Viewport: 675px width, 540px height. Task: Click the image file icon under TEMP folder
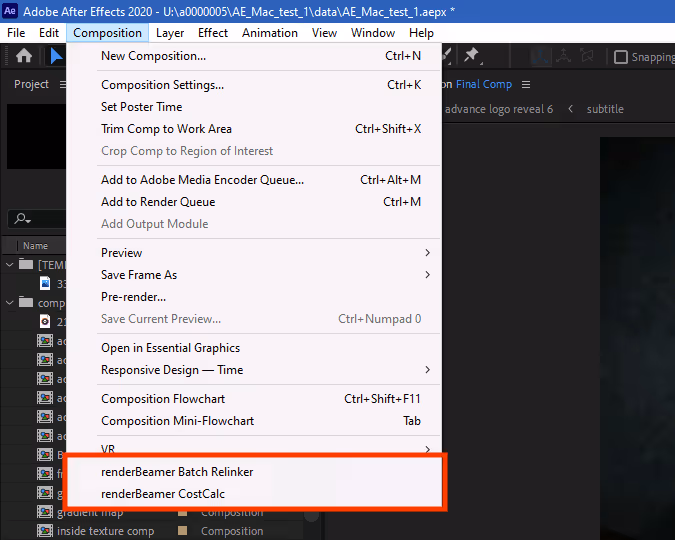click(45, 283)
